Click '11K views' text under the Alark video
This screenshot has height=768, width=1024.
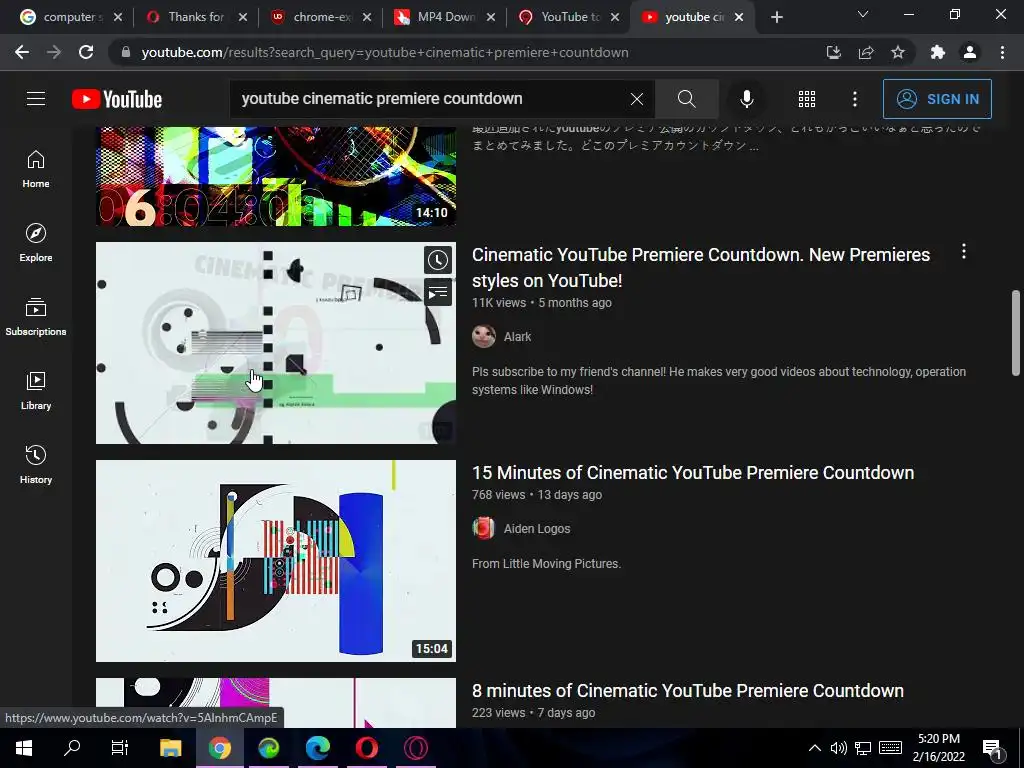(499, 302)
